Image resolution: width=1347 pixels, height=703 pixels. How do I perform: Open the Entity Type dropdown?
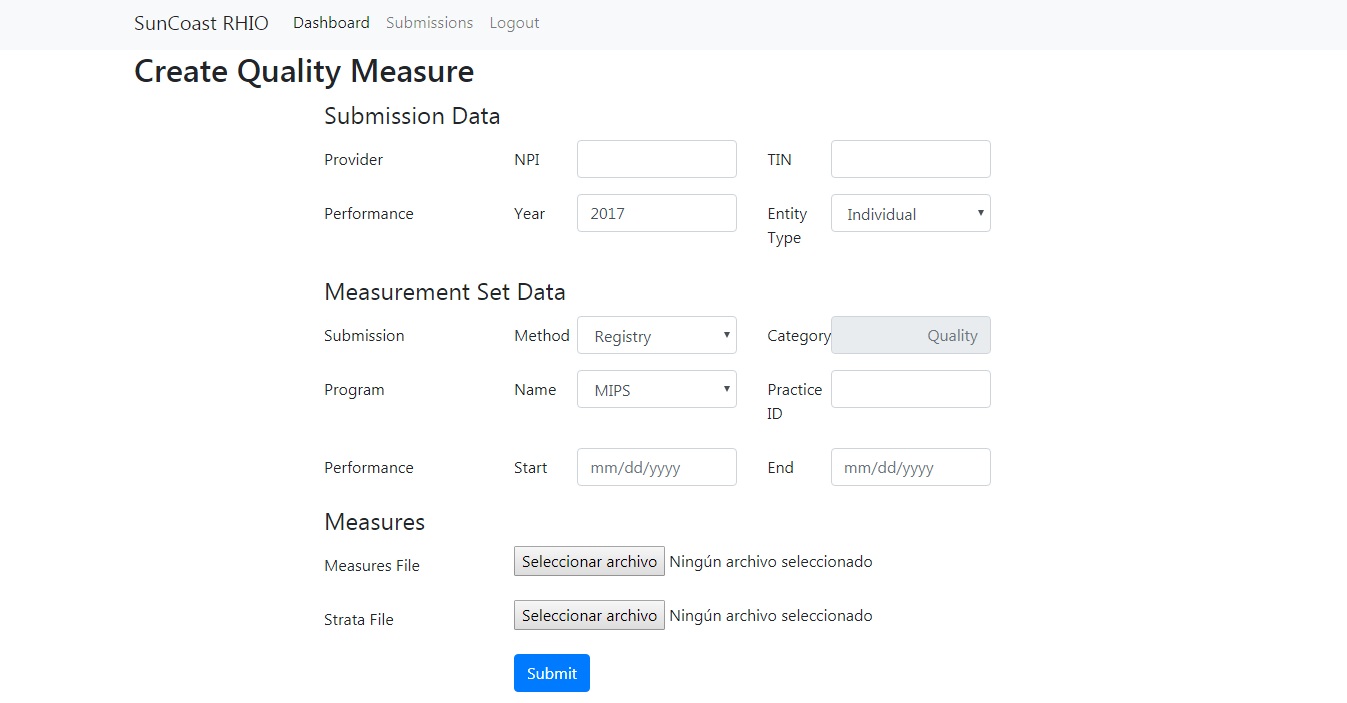(911, 213)
